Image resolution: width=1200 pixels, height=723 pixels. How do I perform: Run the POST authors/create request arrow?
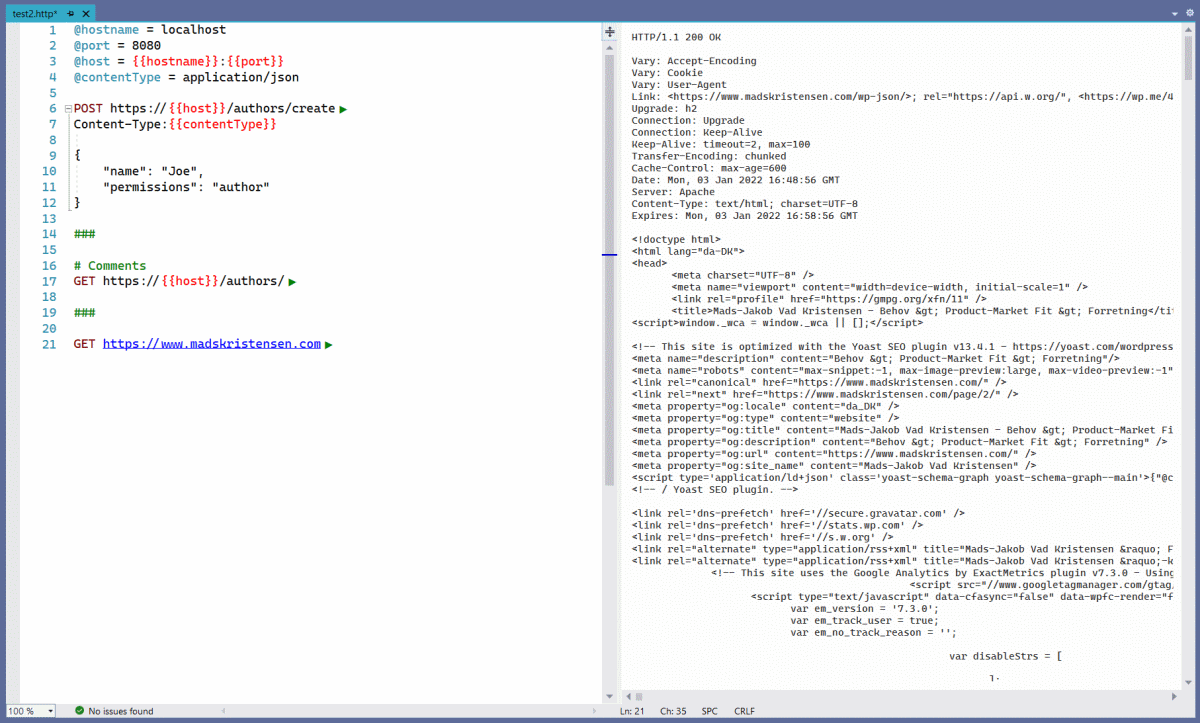pos(343,109)
